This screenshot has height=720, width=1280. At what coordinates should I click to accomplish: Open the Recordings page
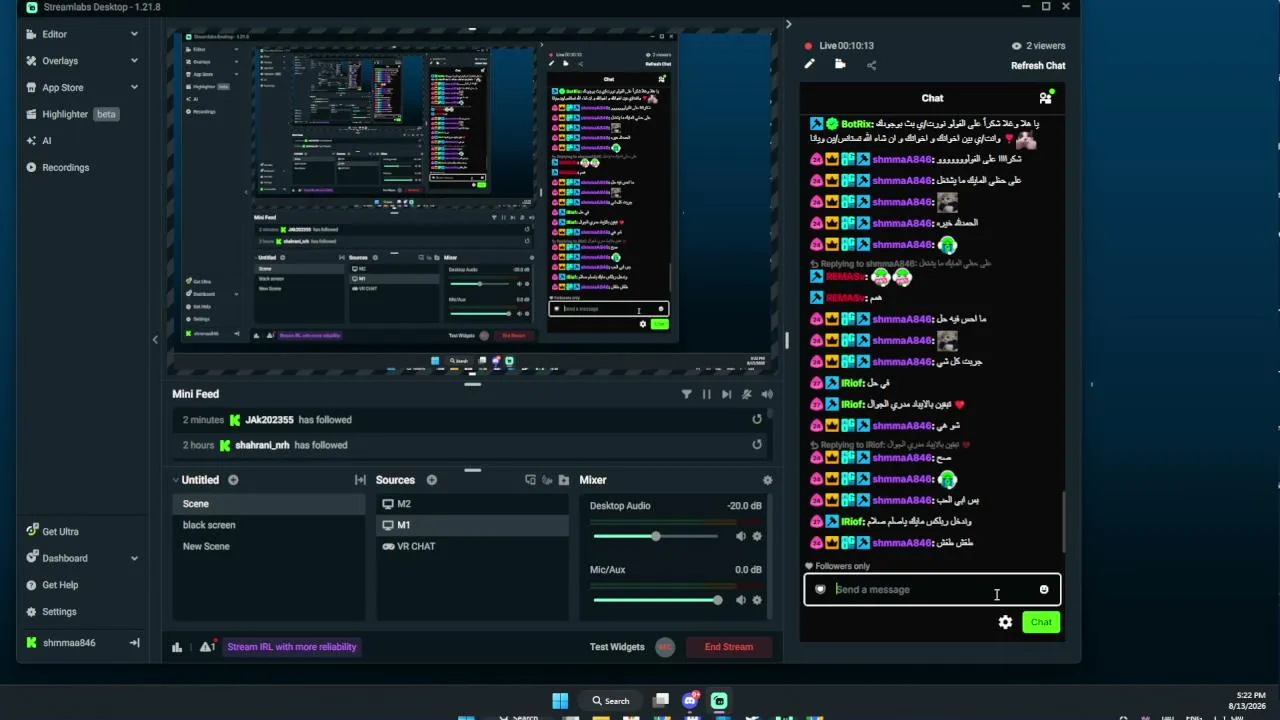point(65,168)
